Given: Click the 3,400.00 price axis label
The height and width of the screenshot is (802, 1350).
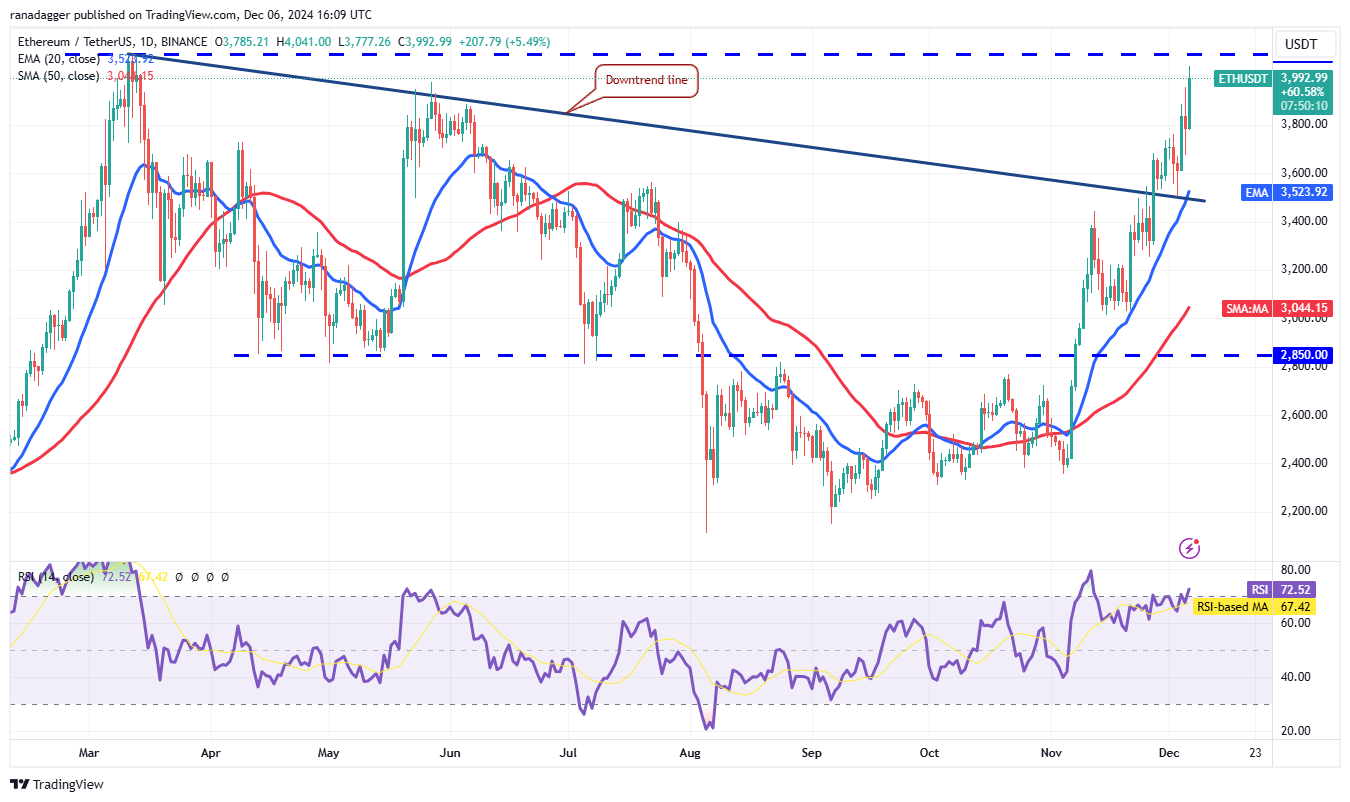Looking at the screenshot, I should click(1306, 221).
